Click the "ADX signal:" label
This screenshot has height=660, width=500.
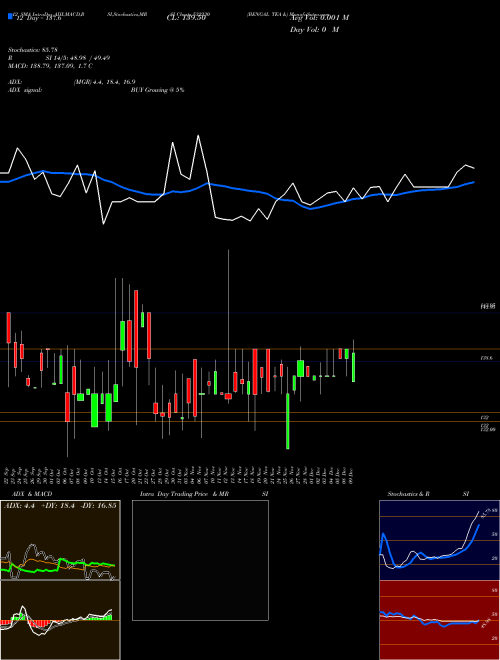[x=25, y=90]
